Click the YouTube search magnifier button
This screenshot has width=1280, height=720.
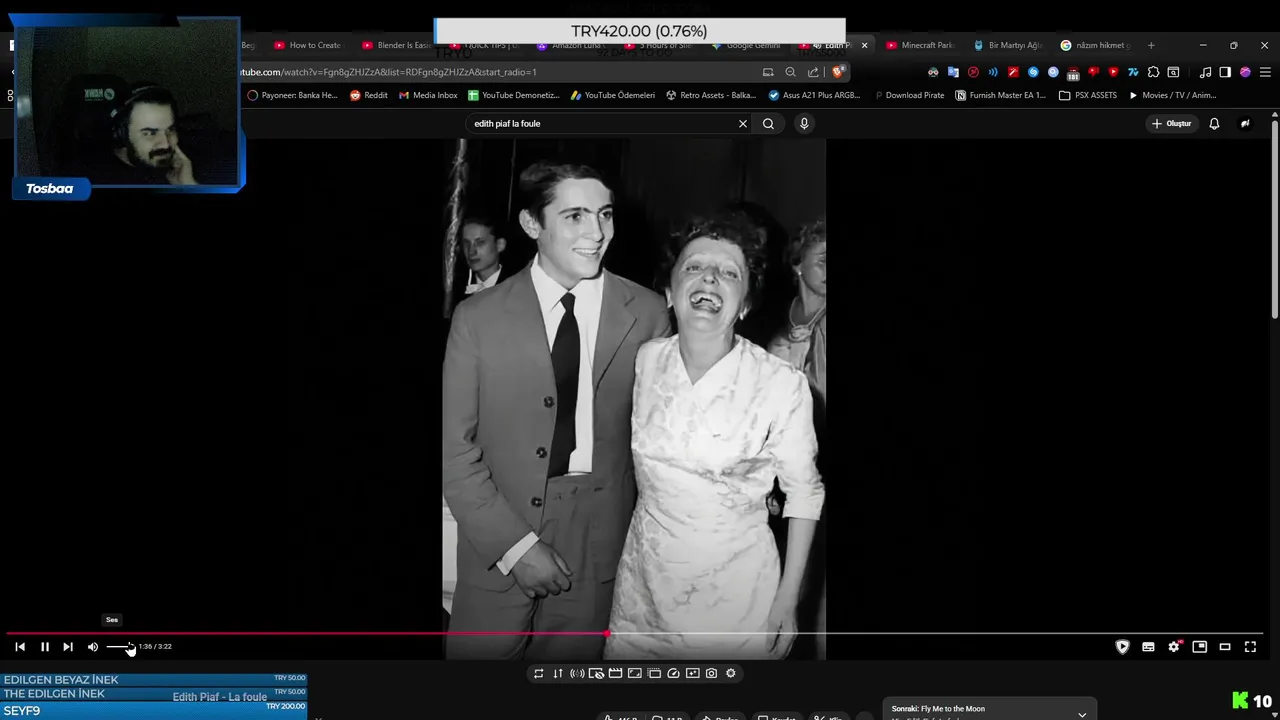coord(768,124)
